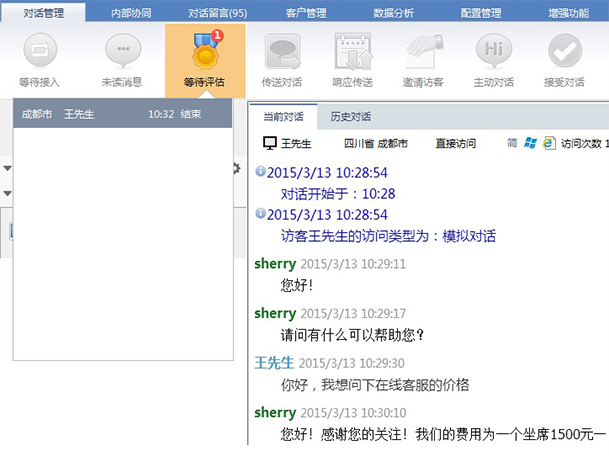Click the IE browser icon in visitor info

(x=548, y=143)
